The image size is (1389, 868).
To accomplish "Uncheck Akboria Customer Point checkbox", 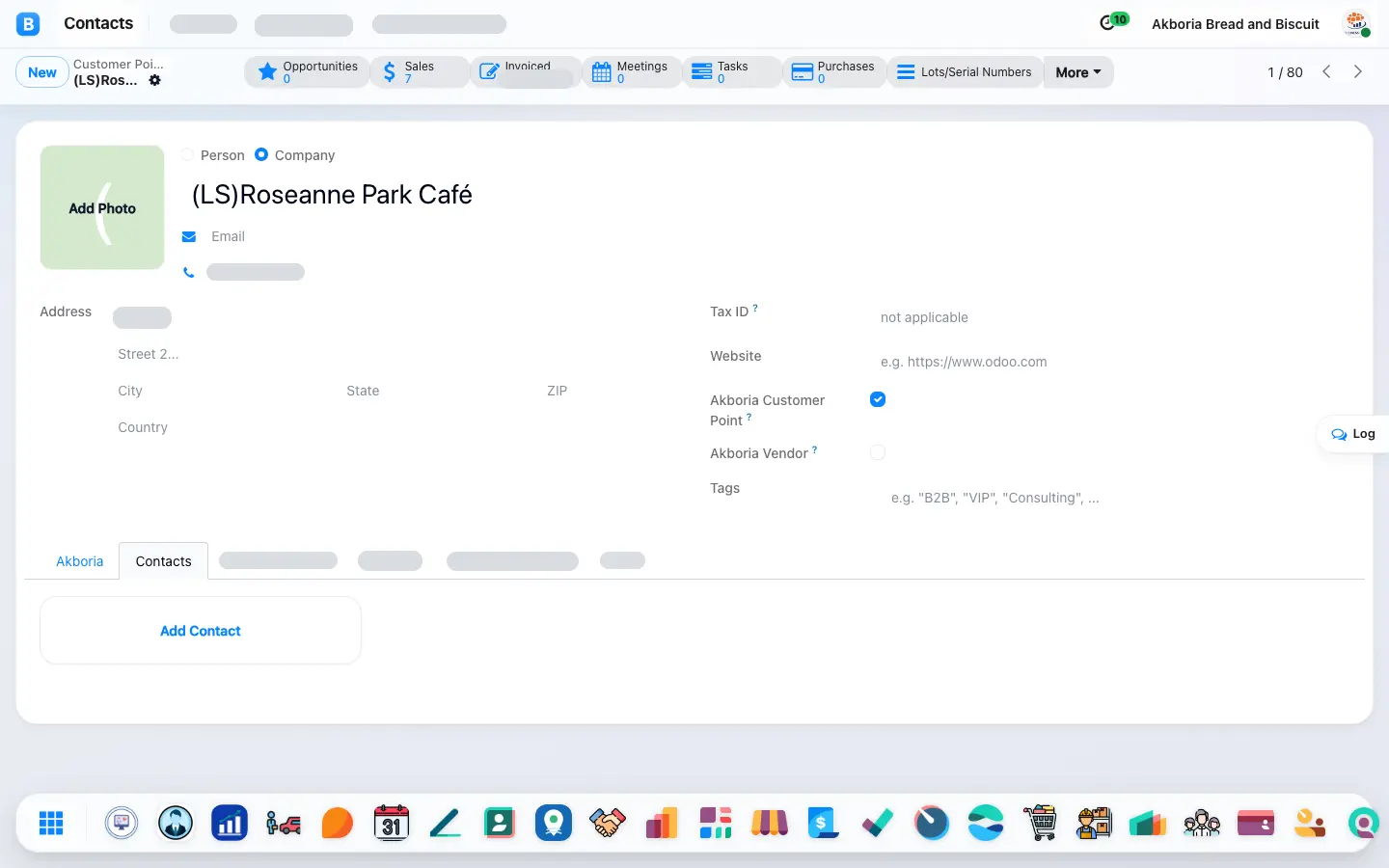I will click(x=878, y=399).
